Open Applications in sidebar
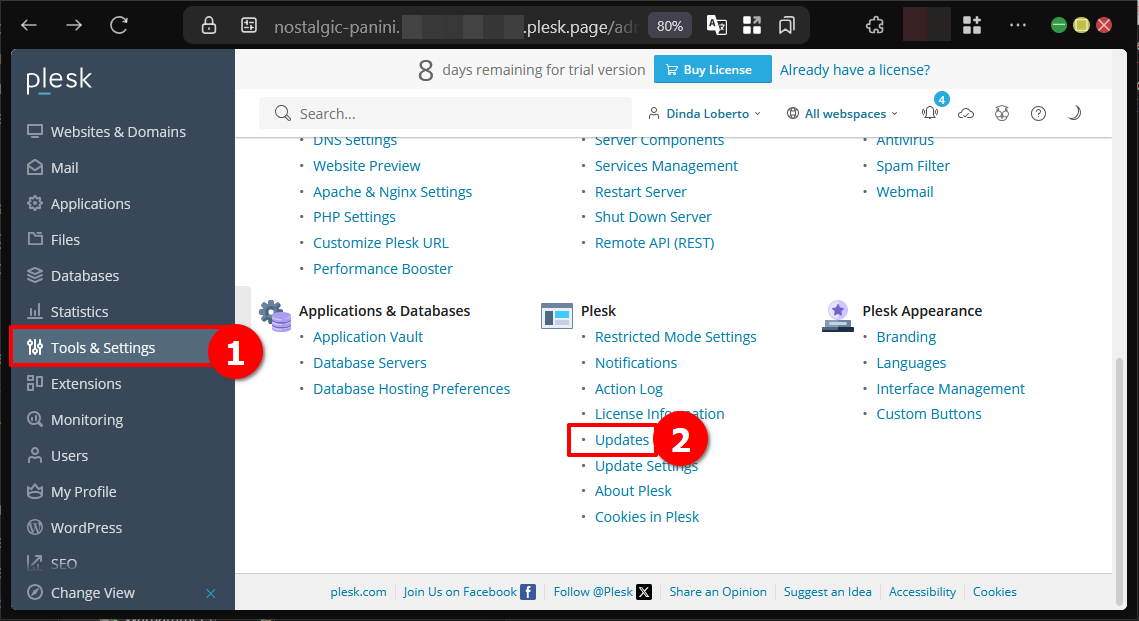The height and width of the screenshot is (621, 1139). tap(78, 204)
